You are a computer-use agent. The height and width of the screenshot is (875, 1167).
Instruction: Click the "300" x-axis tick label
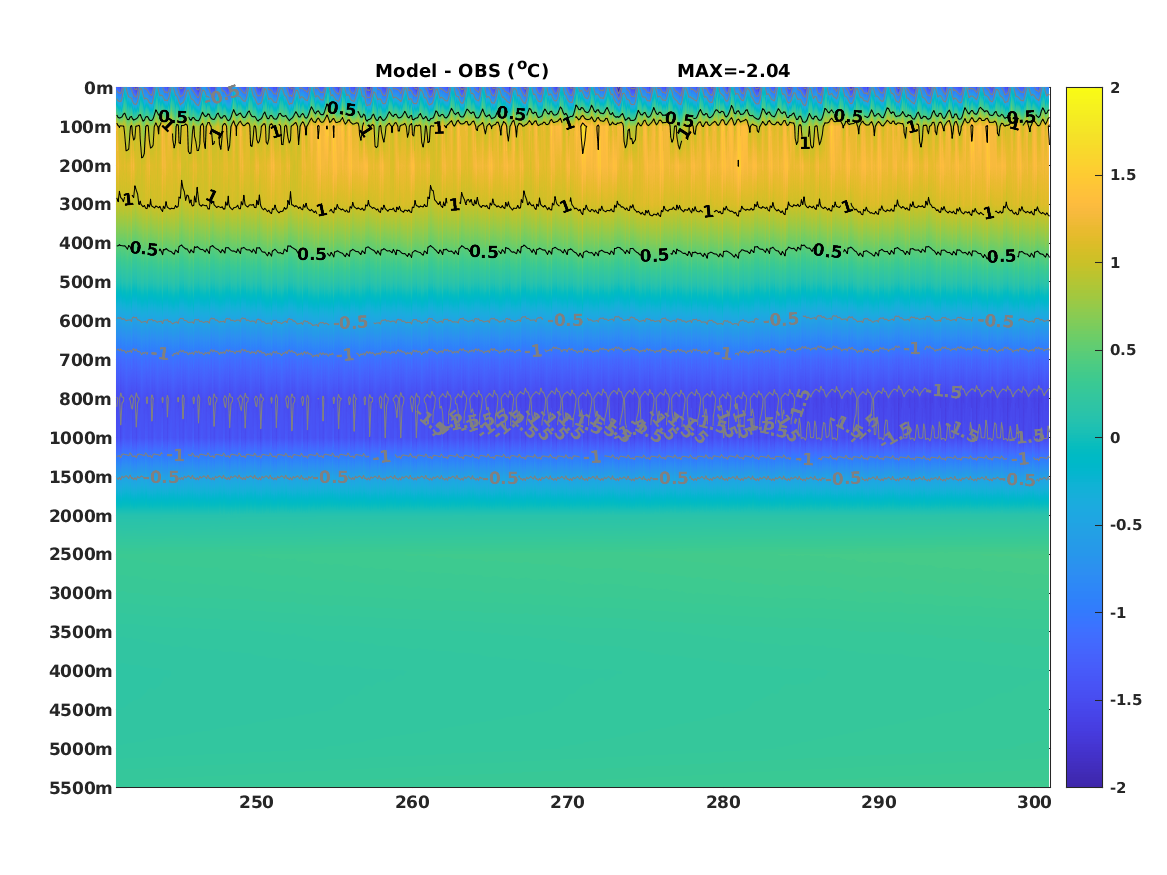pos(1035,802)
